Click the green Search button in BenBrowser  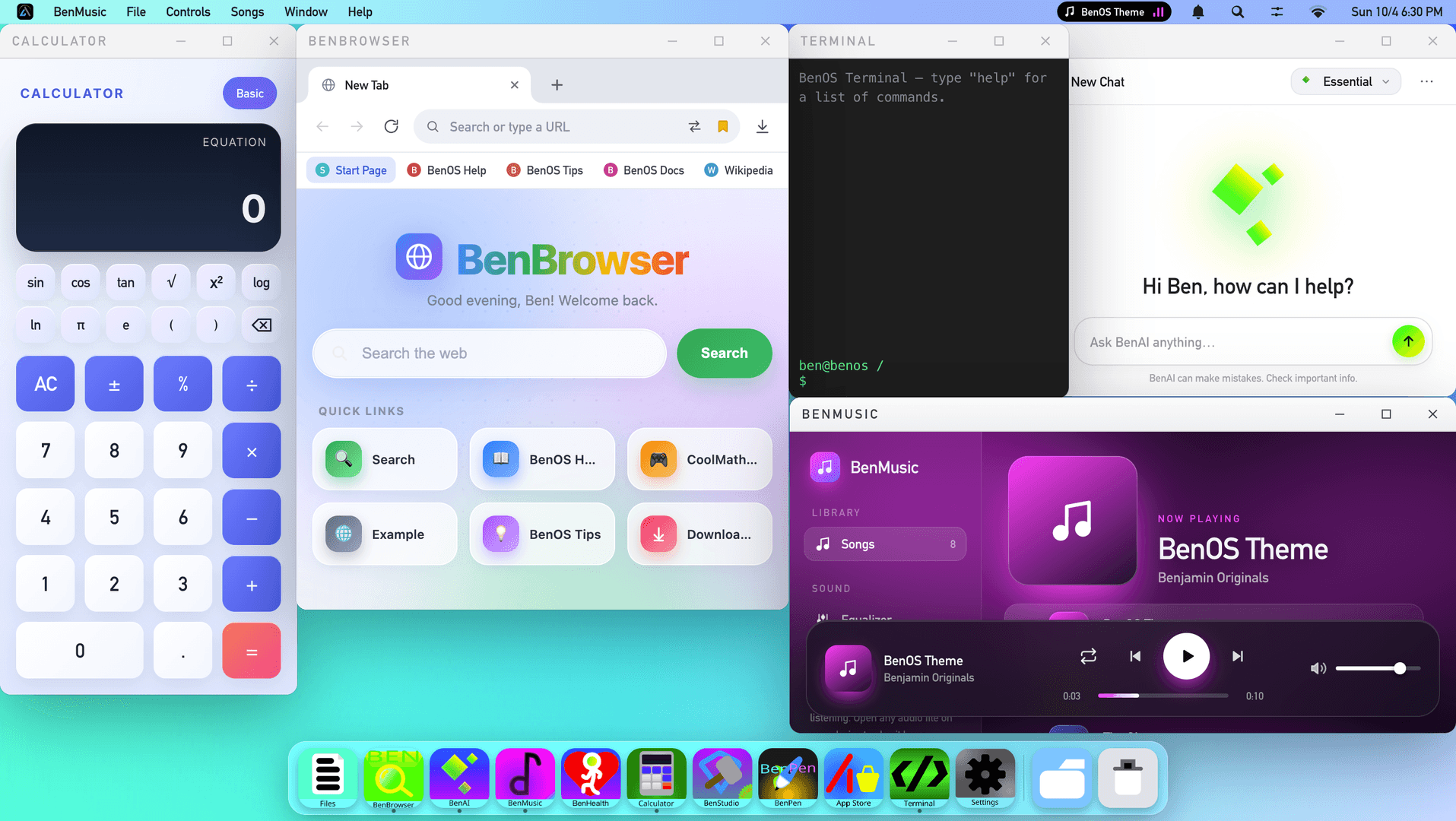(724, 353)
